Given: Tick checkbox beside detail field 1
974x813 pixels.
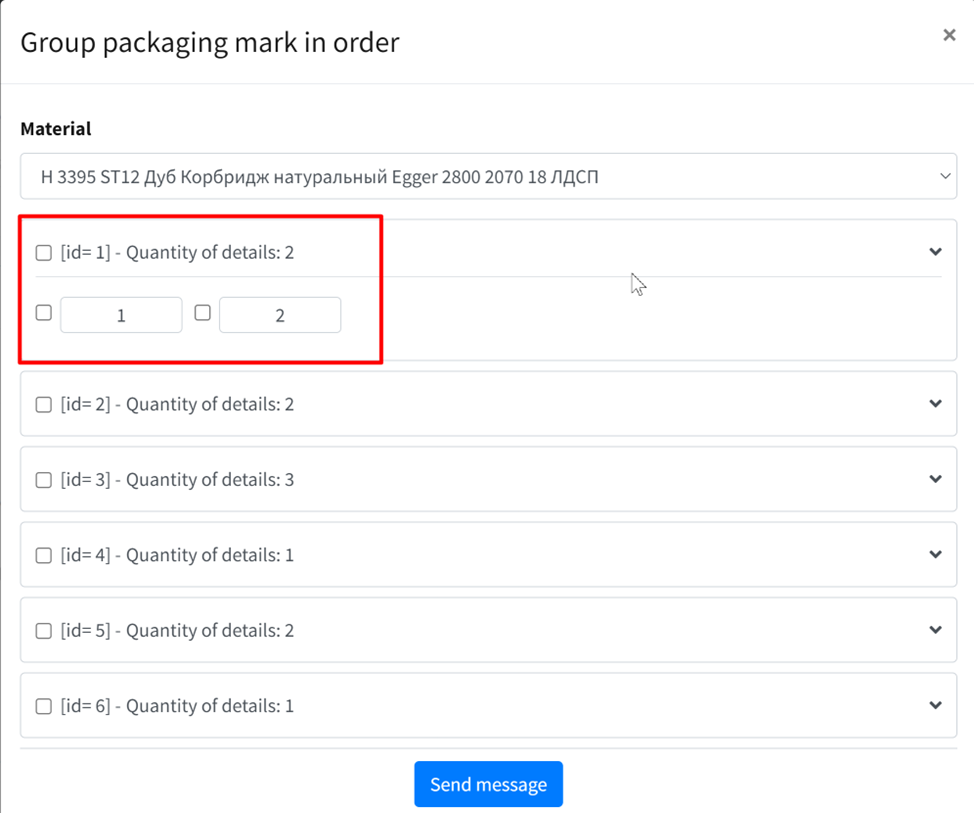Looking at the screenshot, I should [44, 313].
